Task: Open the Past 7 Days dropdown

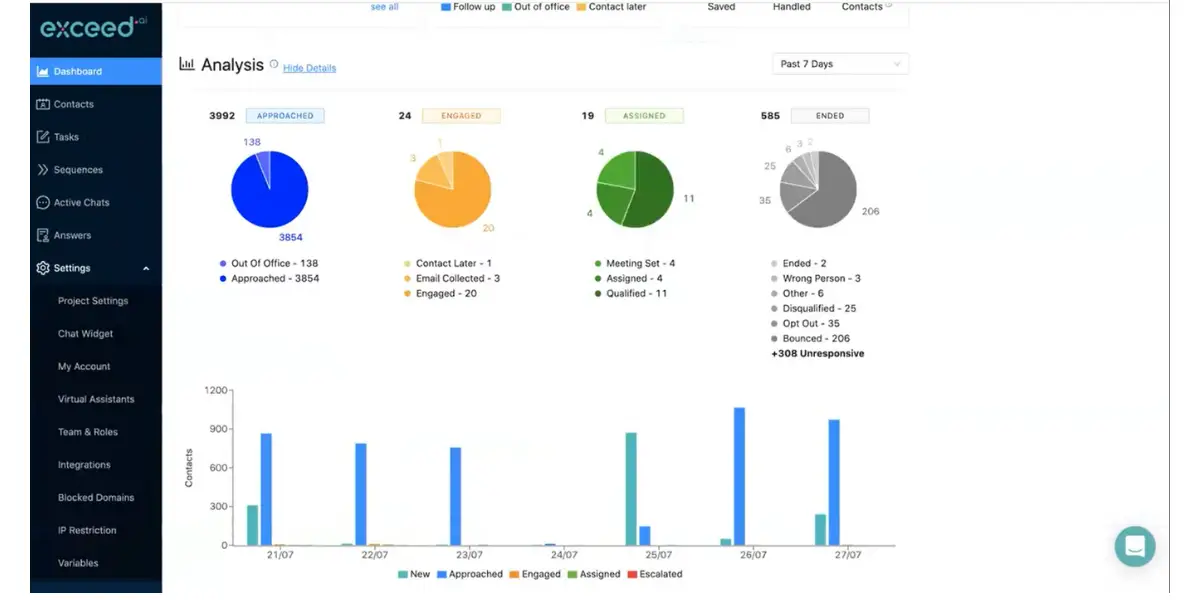Action: [x=840, y=64]
